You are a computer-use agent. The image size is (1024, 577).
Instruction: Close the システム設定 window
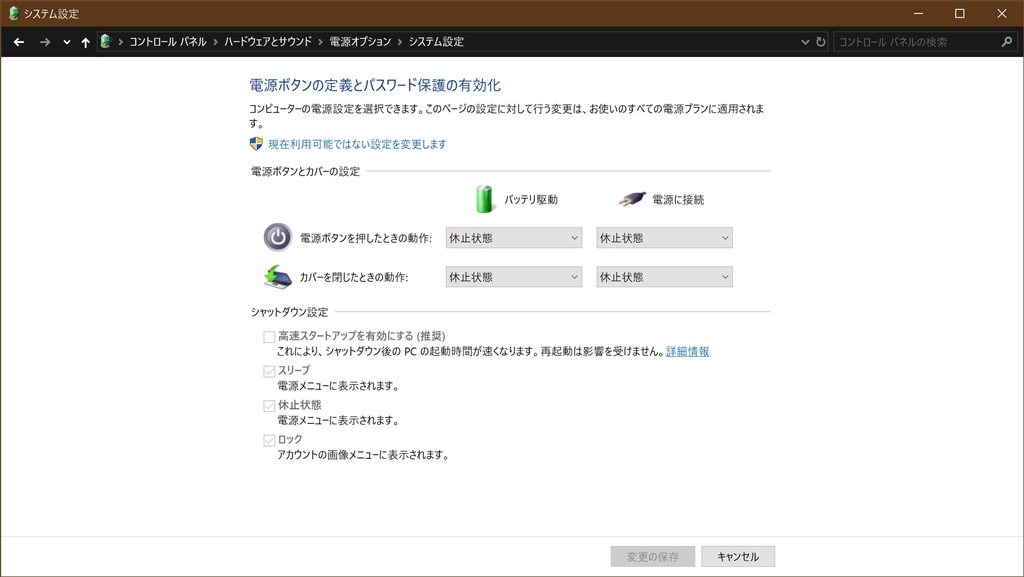[x=1002, y=13]
